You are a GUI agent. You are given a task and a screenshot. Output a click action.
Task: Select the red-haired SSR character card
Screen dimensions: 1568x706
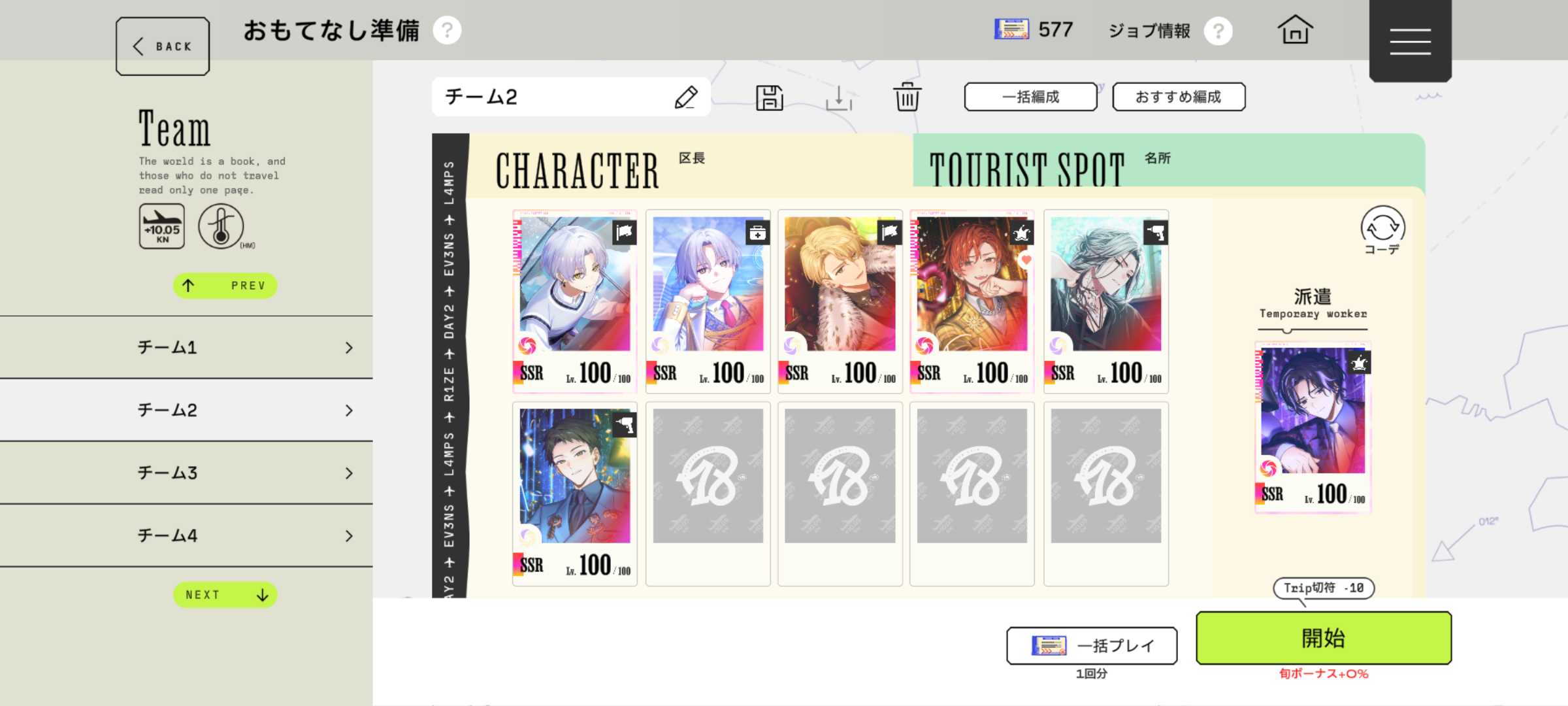pyautogui.click(x=972, y=301)
